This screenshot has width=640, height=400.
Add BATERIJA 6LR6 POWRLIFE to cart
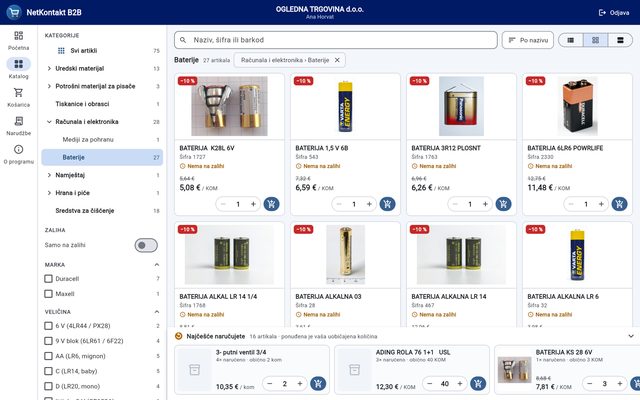click(619, 204)
